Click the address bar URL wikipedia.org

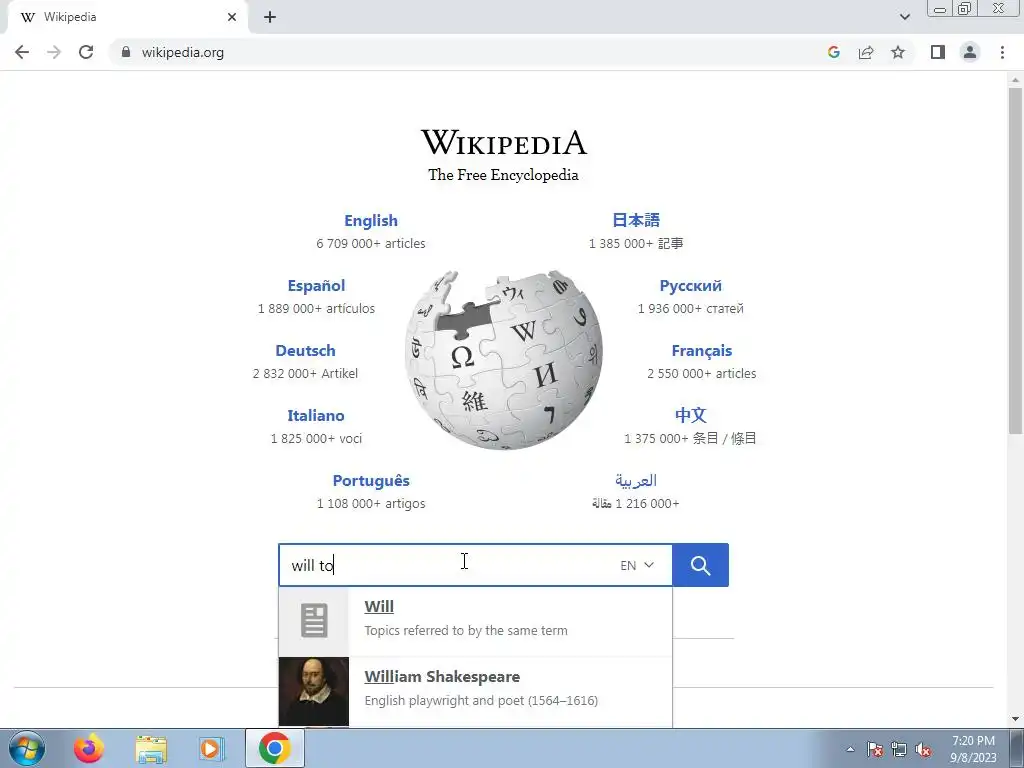click(182, 52)
